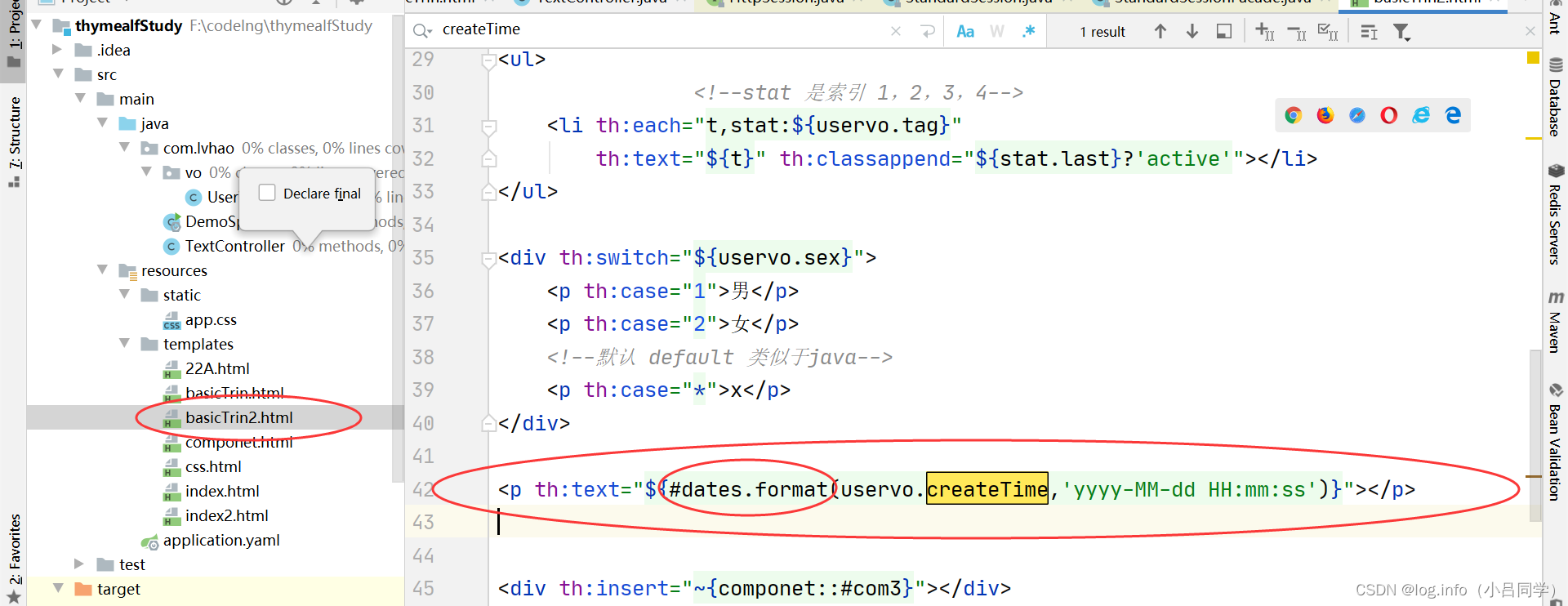
Task: Open the Bean Validation tool window
Action: (1555, 441)
